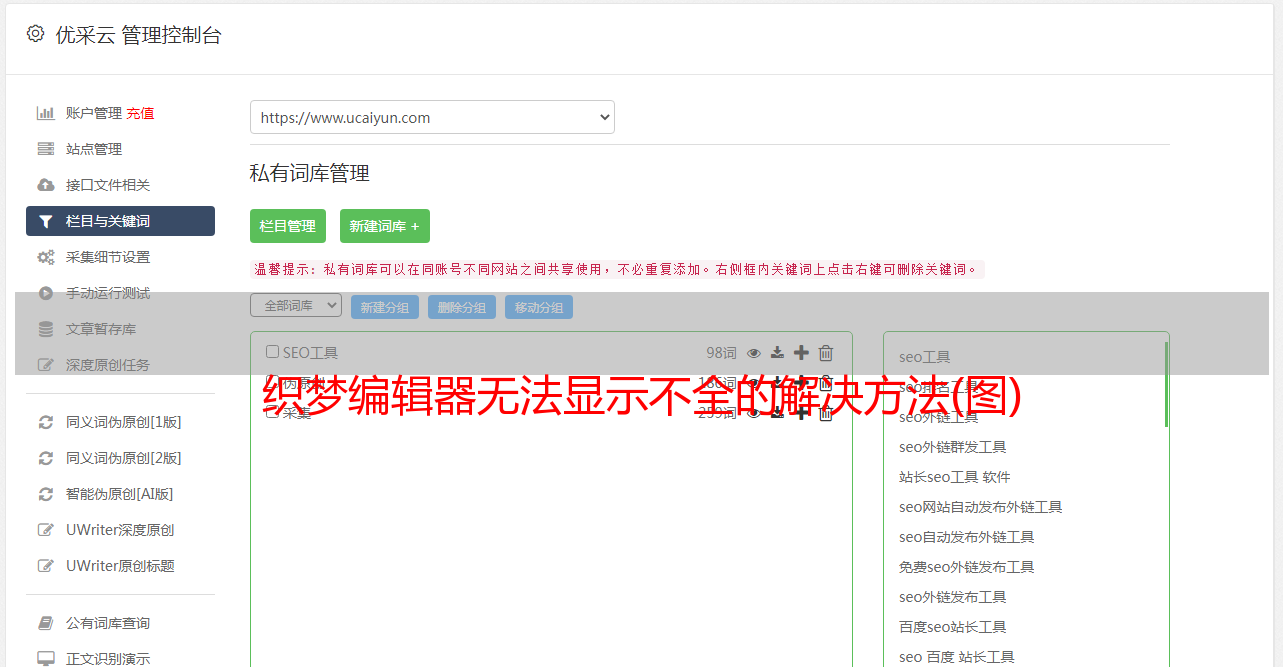Download the SEO工具 word library
Image resolution: width=1283 pixels, height=667 pixels.
pos(777,353)
